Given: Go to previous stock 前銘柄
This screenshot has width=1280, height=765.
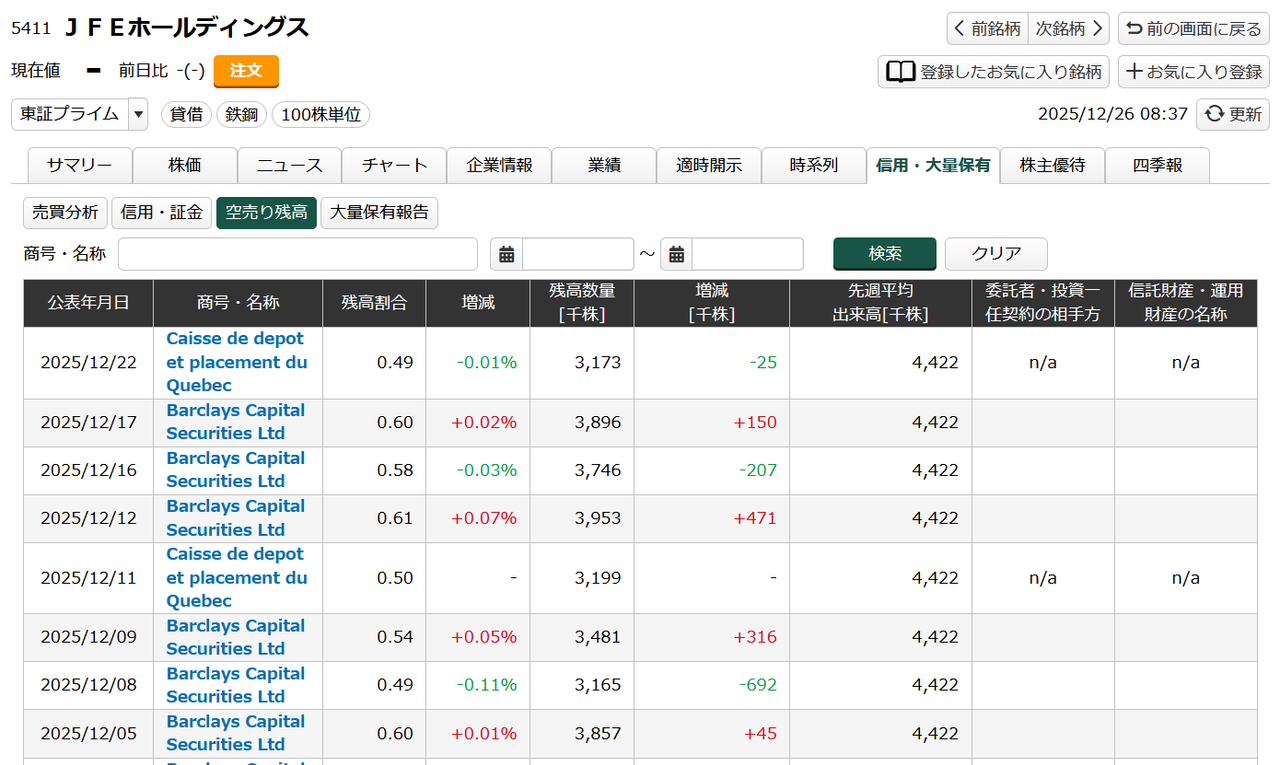Looking at the screenshot, I should tap(987, 29).
